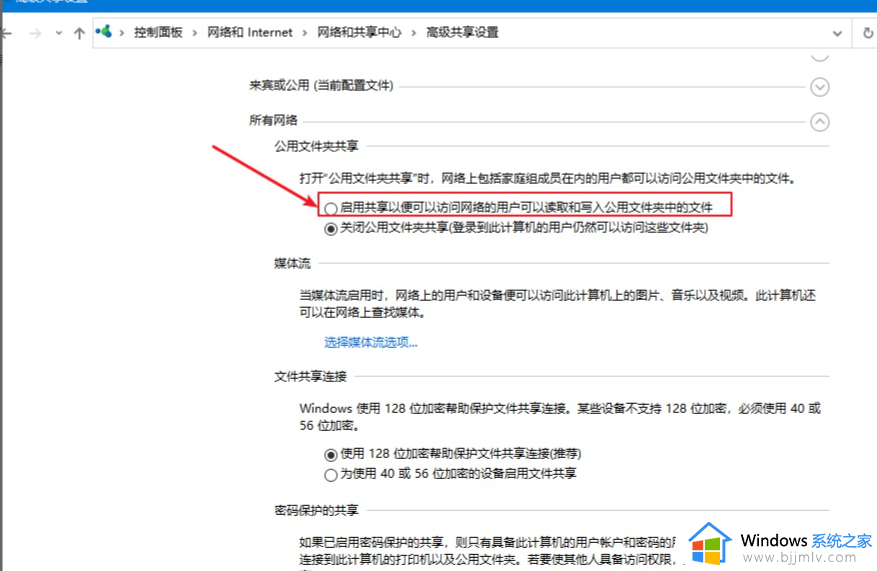The height and width of the screenshot is (571, 877).
Task: Select 40 或 56 位加密 radio button
Action: [331, 475]
